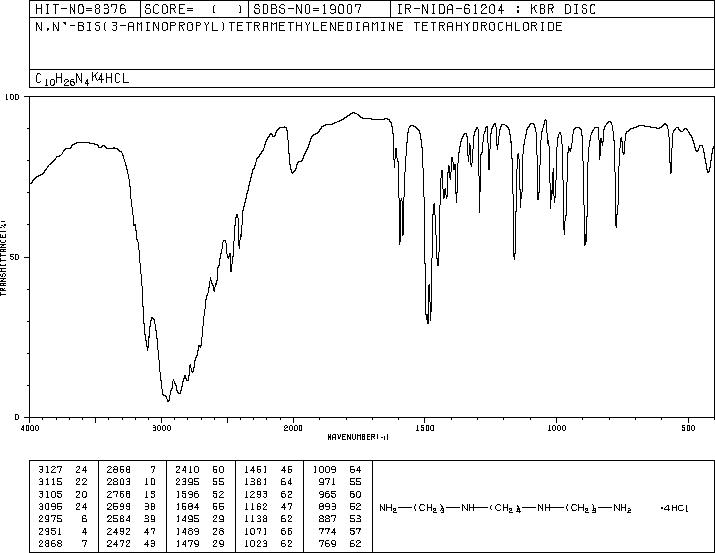
Task: Click the structural formula diagram
Action: coord(534,508)
